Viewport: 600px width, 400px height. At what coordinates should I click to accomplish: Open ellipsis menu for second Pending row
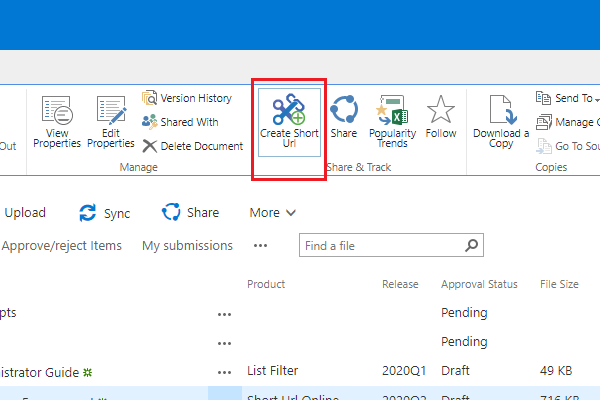(x=225, y=344)
